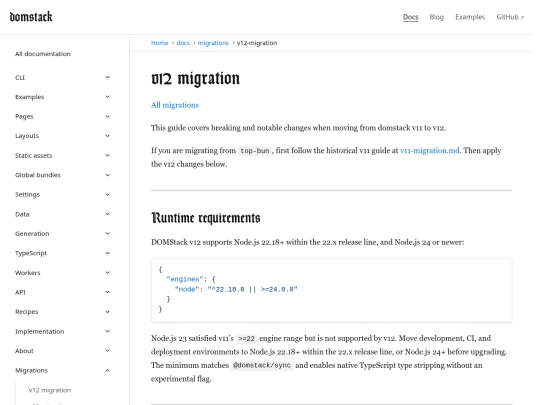The image size is (540, 405).
Task: Click the Global bundles sidebar label
Action: click(38, 175)
